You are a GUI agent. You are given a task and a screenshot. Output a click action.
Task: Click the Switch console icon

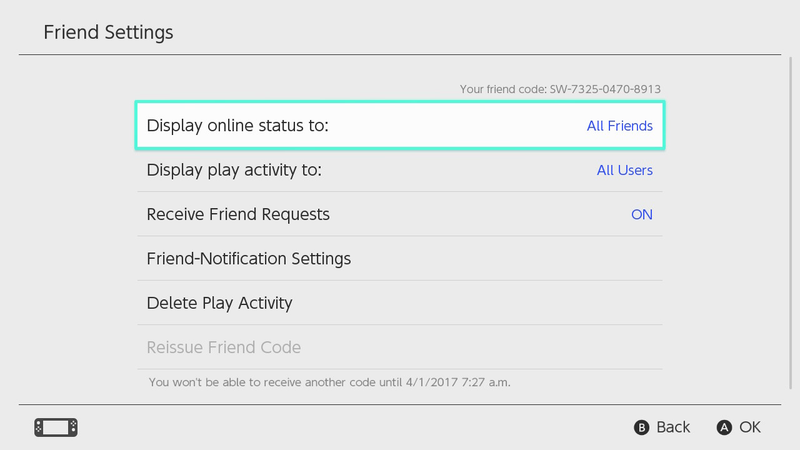(56, 428)
